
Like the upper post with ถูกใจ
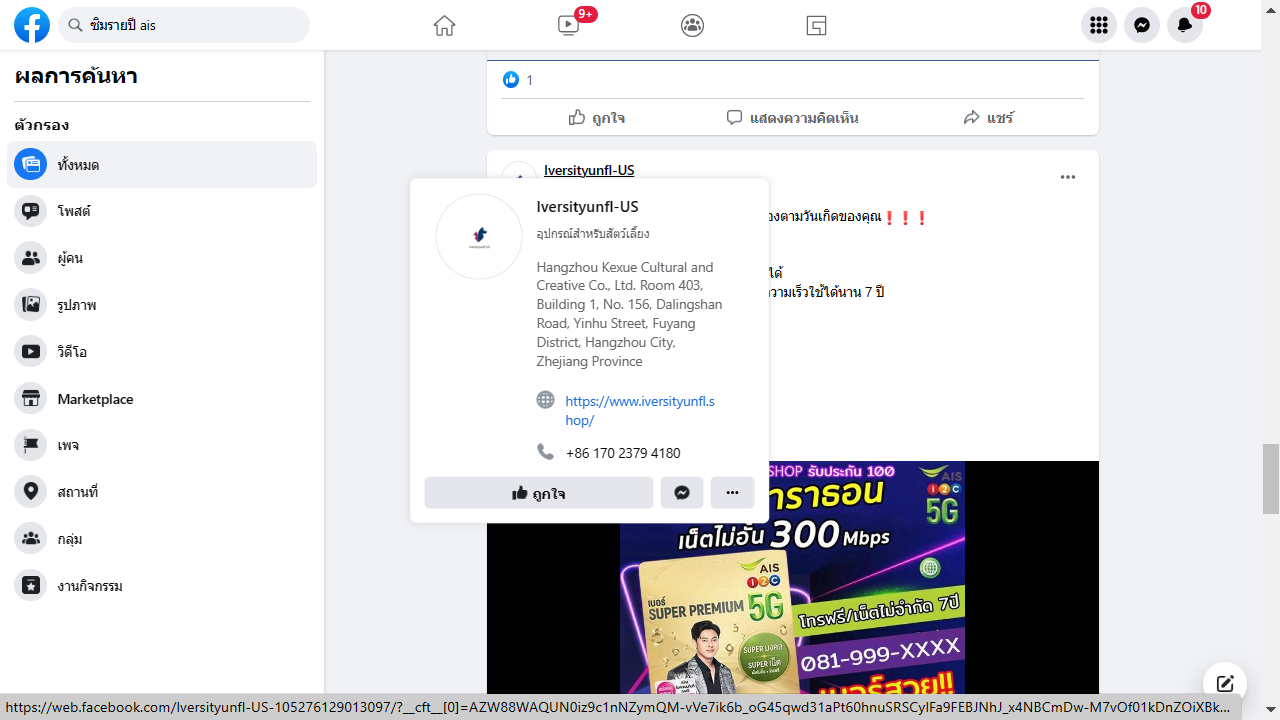[597, 117]
